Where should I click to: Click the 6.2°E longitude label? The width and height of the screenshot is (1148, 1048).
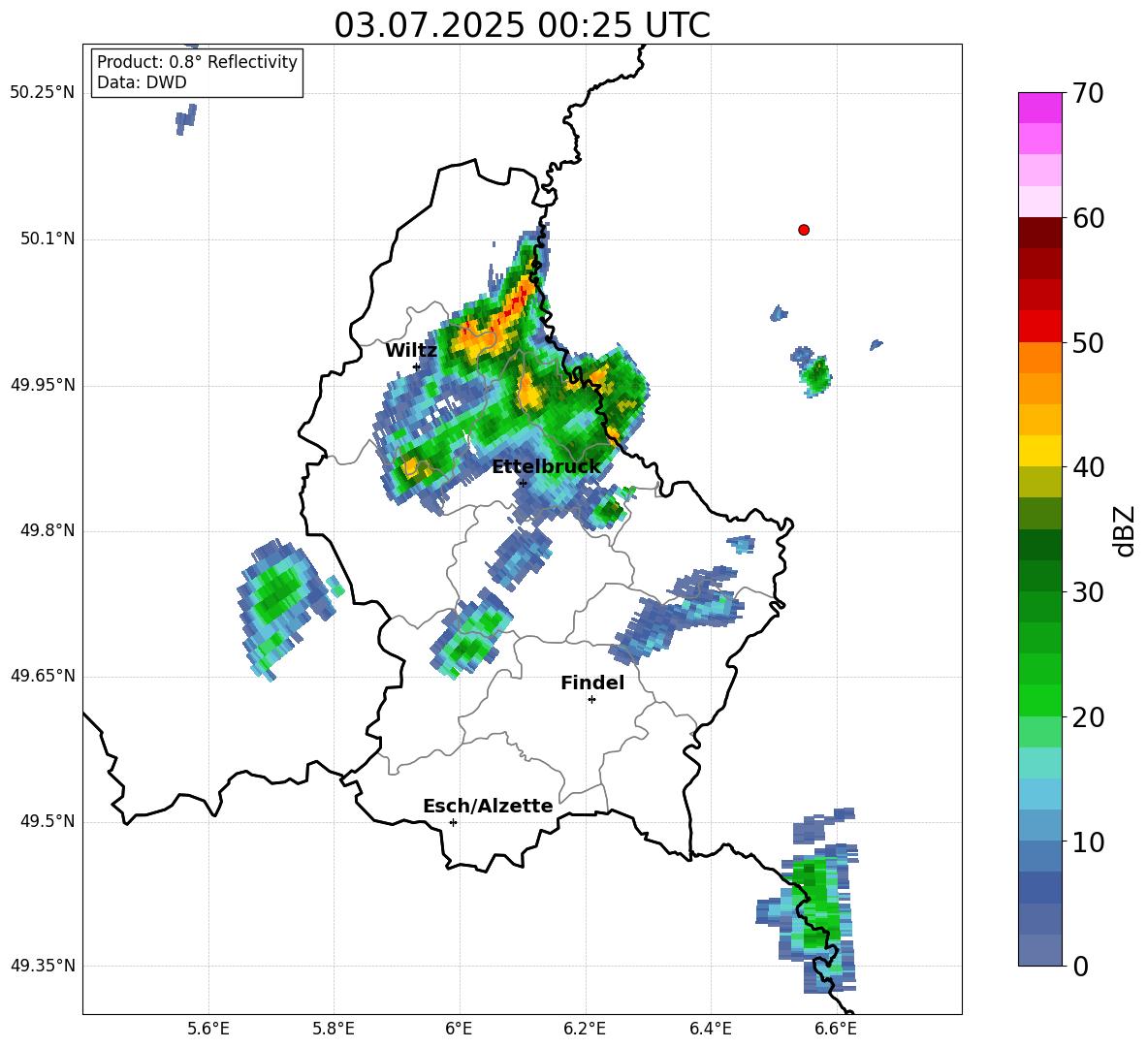coord(585,1029)
